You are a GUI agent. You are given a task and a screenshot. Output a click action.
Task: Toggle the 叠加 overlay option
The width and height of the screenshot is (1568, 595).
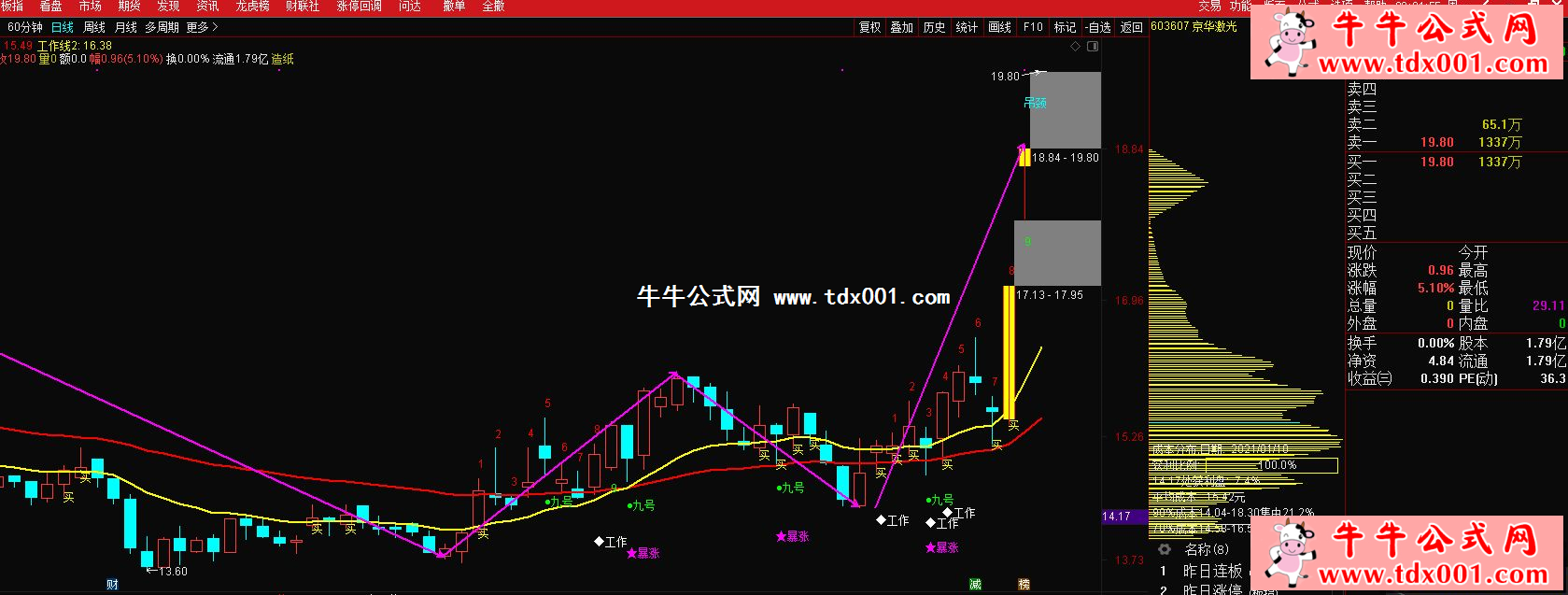click(x=901, y=28)
